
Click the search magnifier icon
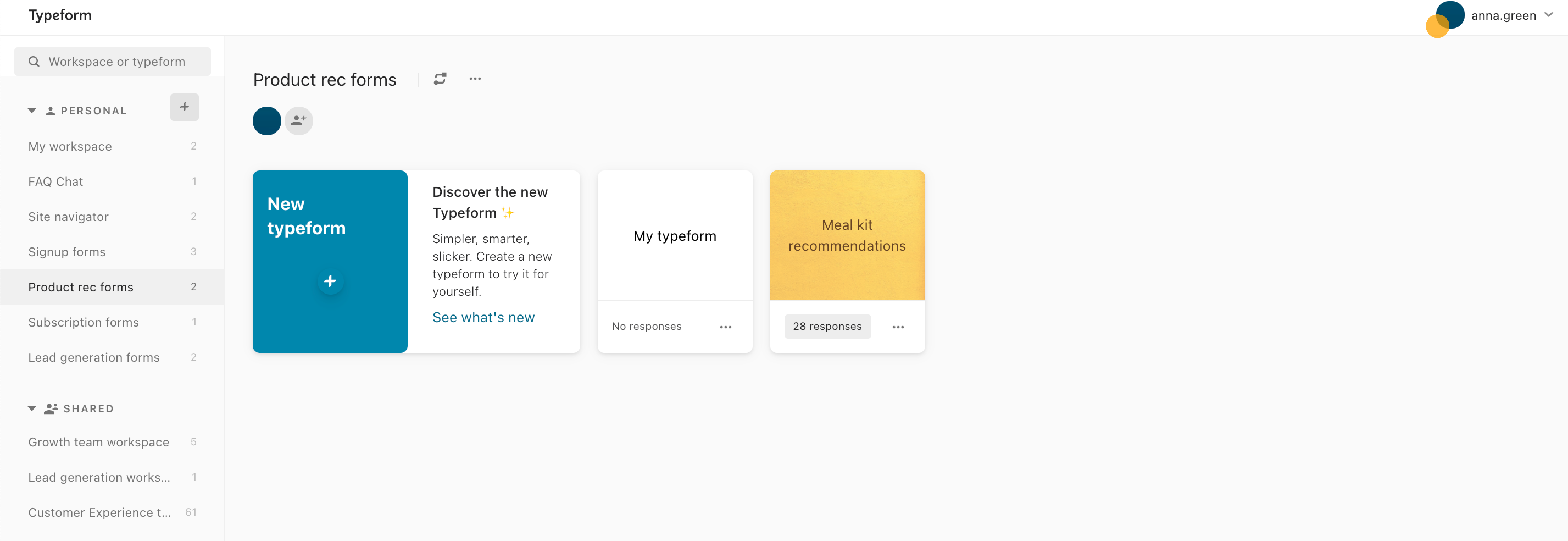point(34,62)
